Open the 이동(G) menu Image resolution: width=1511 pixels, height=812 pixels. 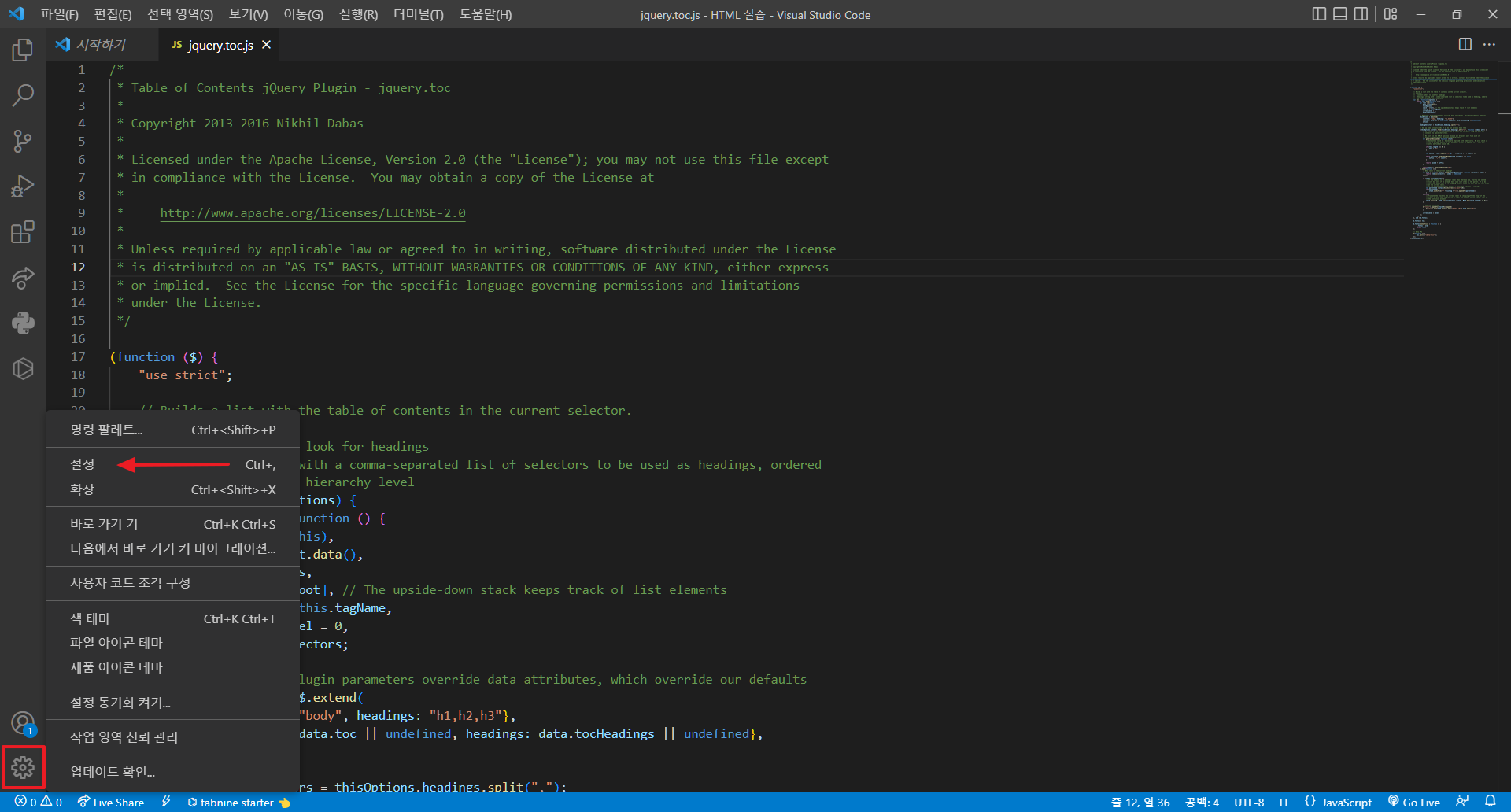[x=303, y=14]
